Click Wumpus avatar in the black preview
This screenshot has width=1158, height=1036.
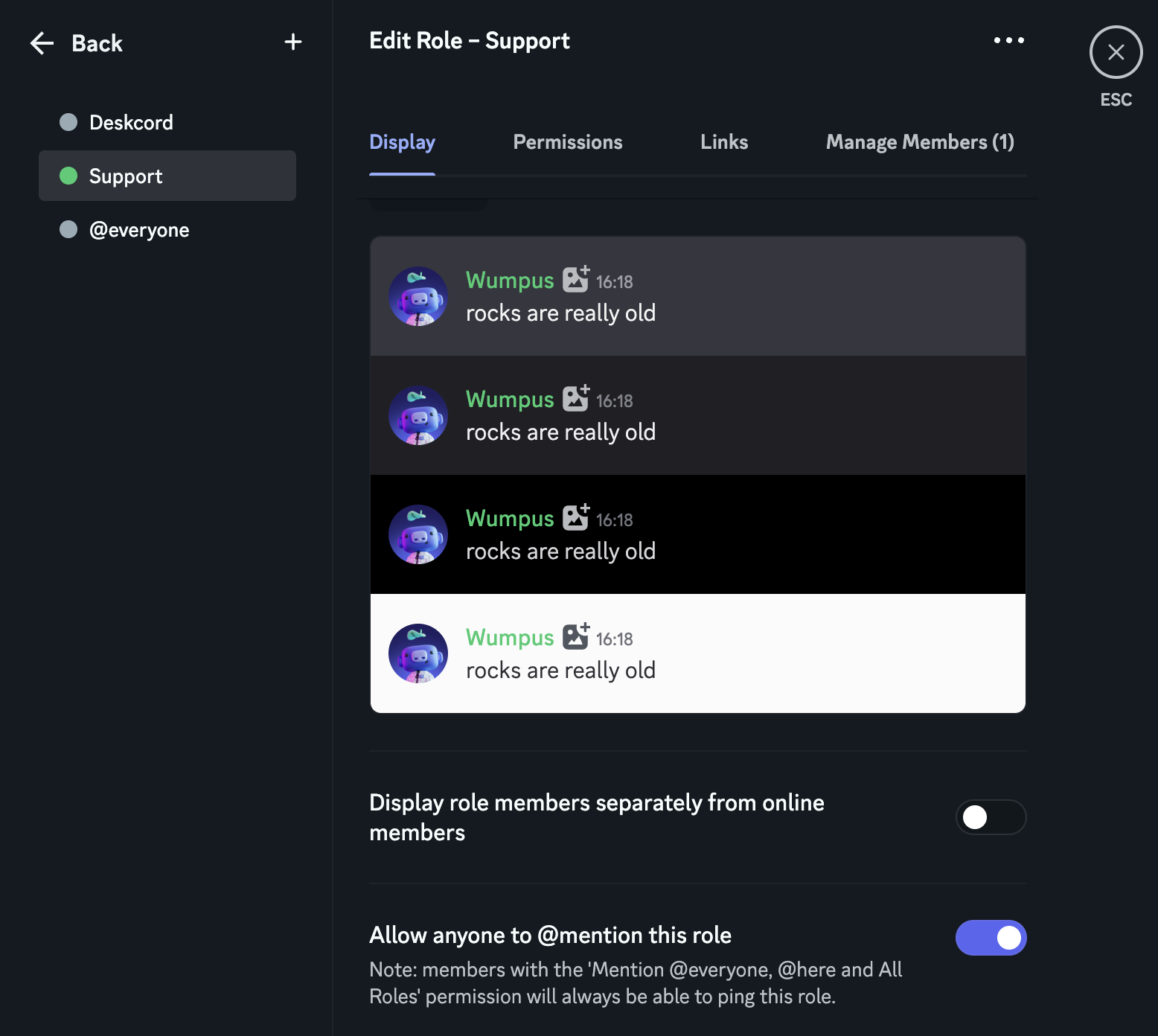point(418,534)
